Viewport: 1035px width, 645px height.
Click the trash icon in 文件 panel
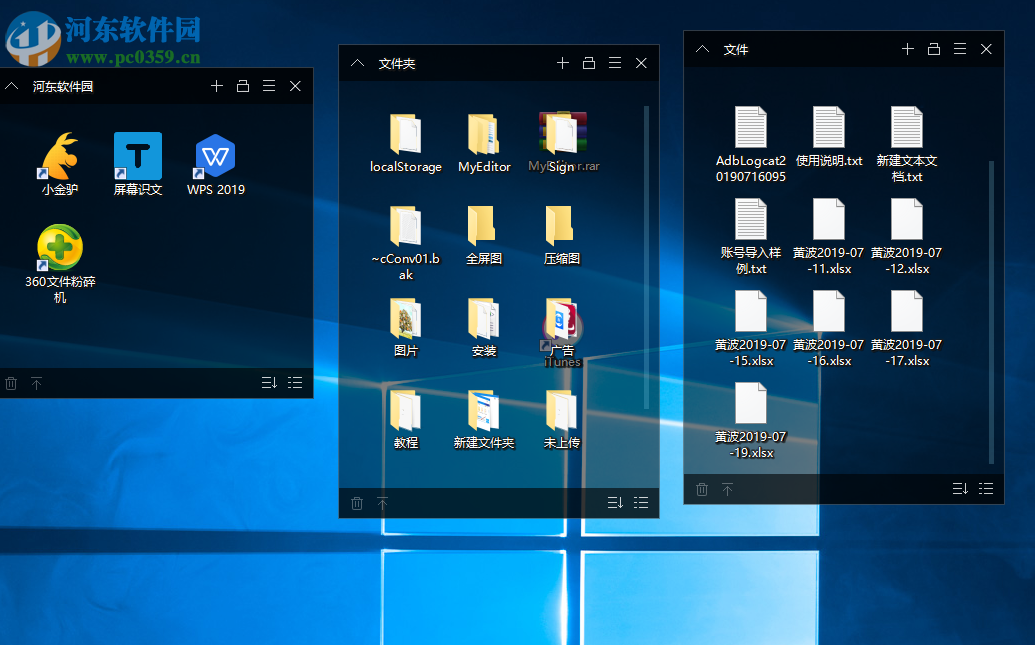[x=702, y=489]
